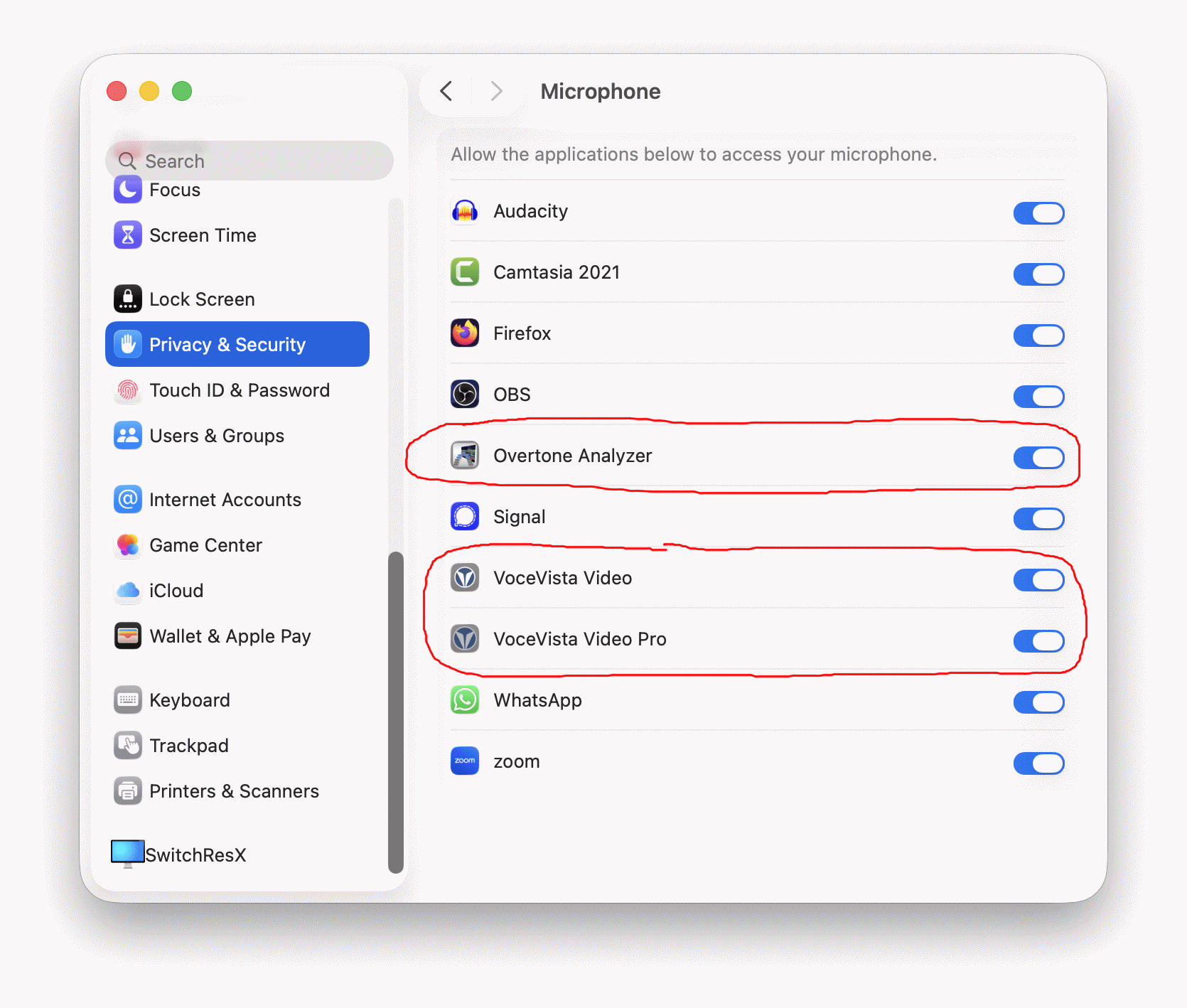The width and height of the screenshot is (1187, 1008).
Task: Turn off zoom microphone toggle
Action: (x=1038, y=763)
